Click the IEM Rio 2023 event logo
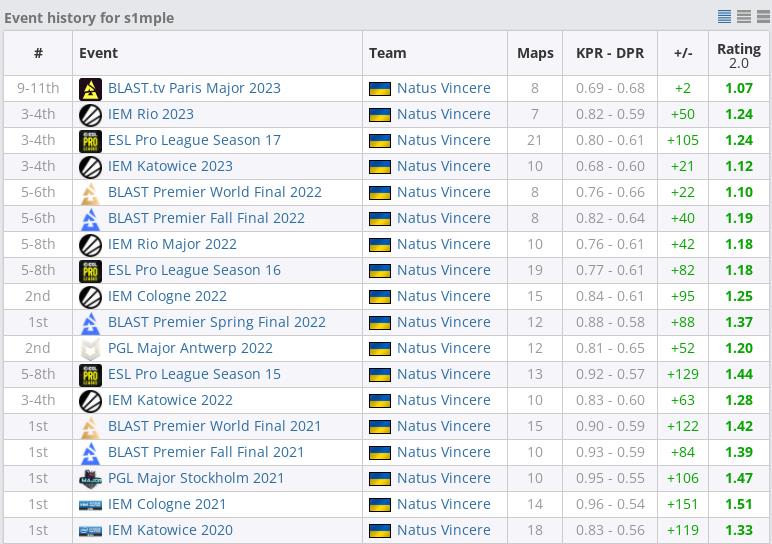This screenshot has width=772, height=544. click(x=90, y=115)
